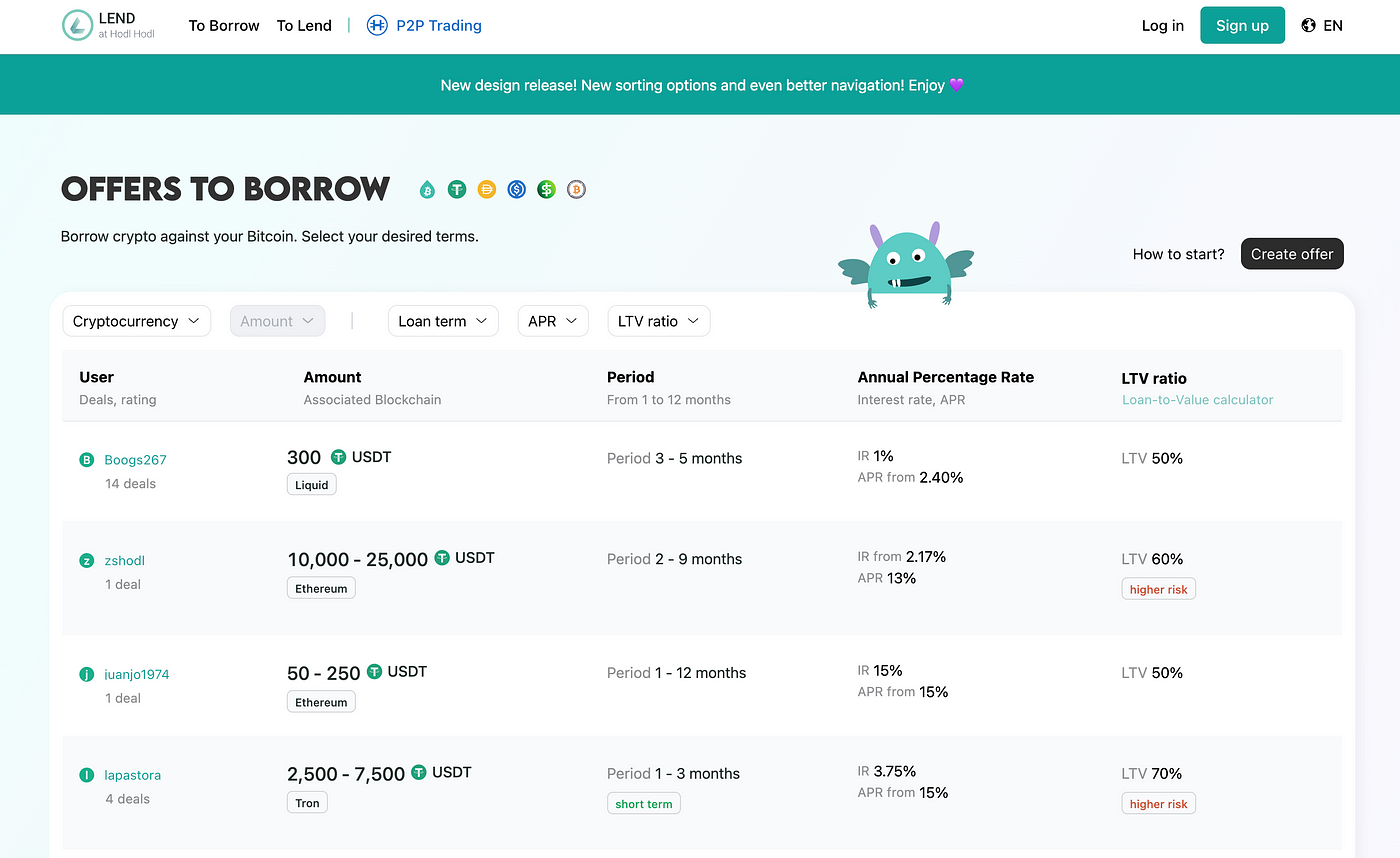The width and height of the screenshot is (1400, 858).
Task: Select the blue USDC coin icon
Action: (x=516, y=188)
